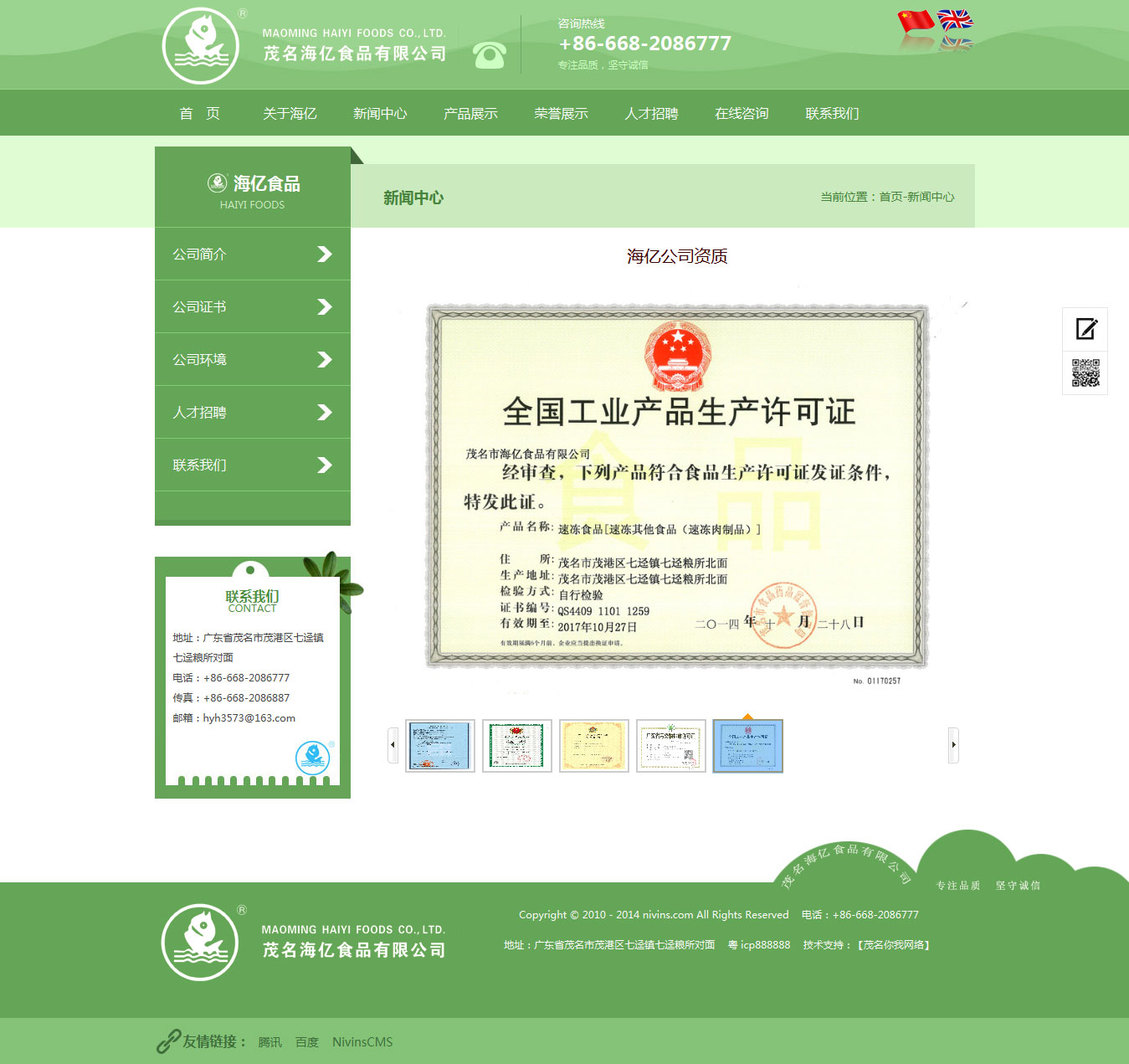Click the header fish logo

pyautogui.click(x=201, y=46)
